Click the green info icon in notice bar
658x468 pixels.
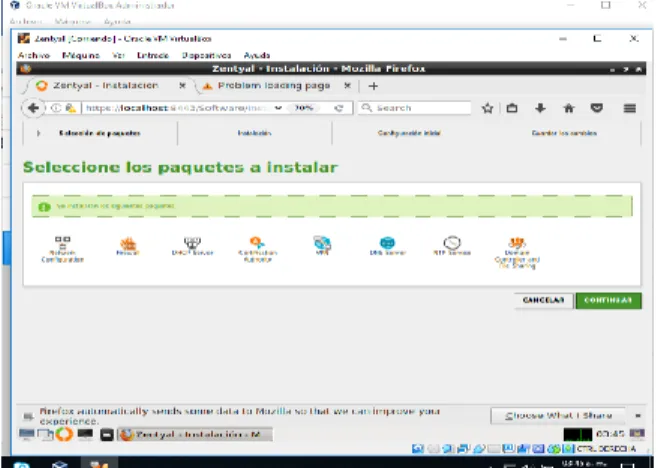pos(44,207)
